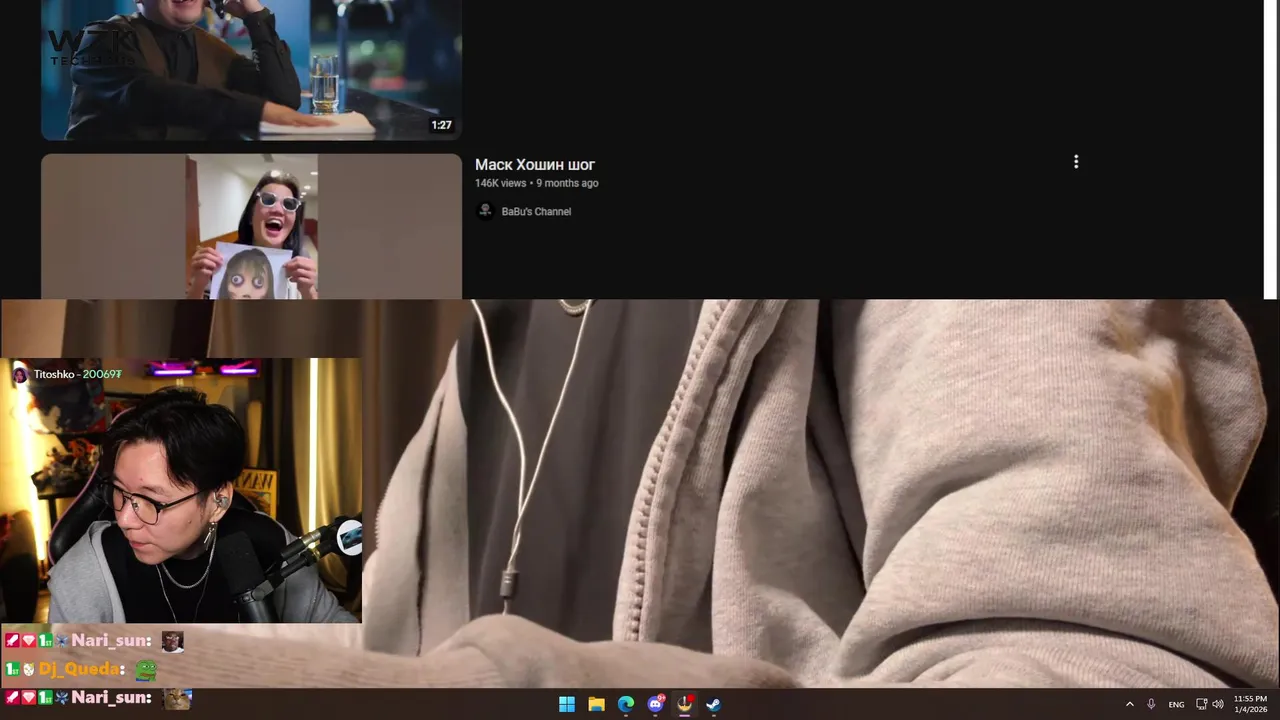Show hidden system tray icons
The height and width of the screenshot is (720, 1280).
point(1130,704)
